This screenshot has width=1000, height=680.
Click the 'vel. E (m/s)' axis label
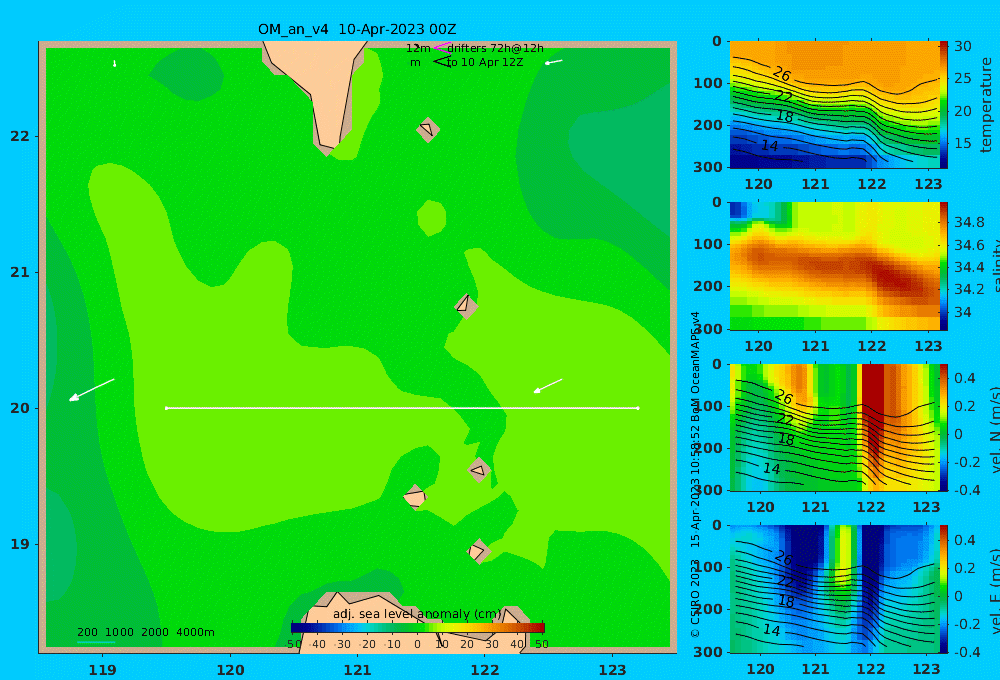pos(994,591)
